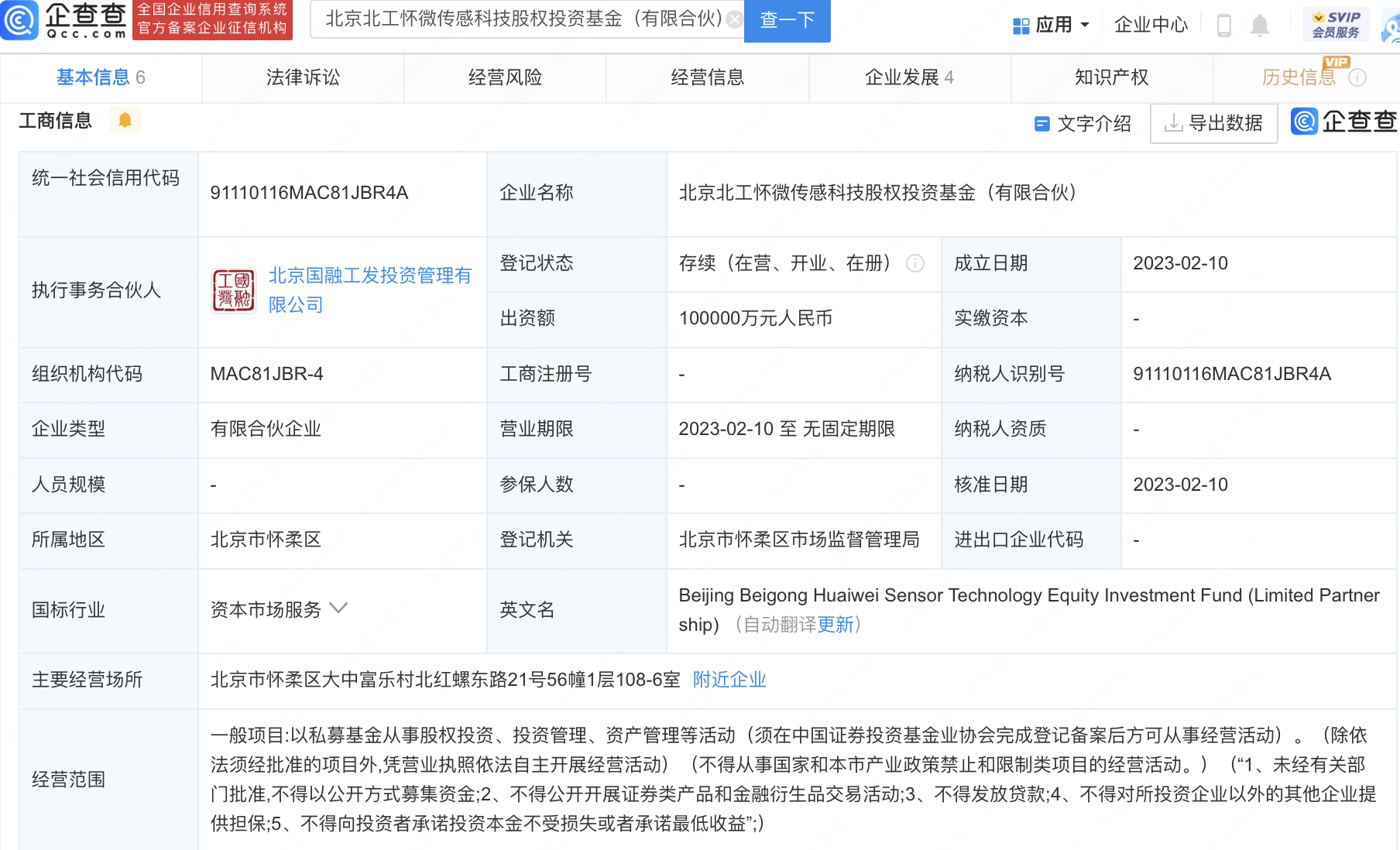The width and height of the screenshot is (1400, 850).
Task: Click the 执行事务合伙人 label cell
Action: (108, 290)
